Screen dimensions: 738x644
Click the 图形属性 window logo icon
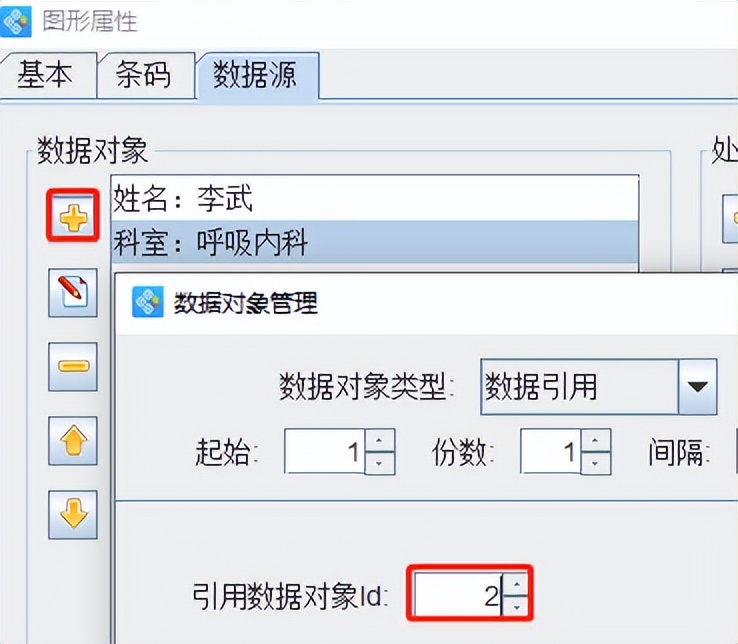coord(16,21)
